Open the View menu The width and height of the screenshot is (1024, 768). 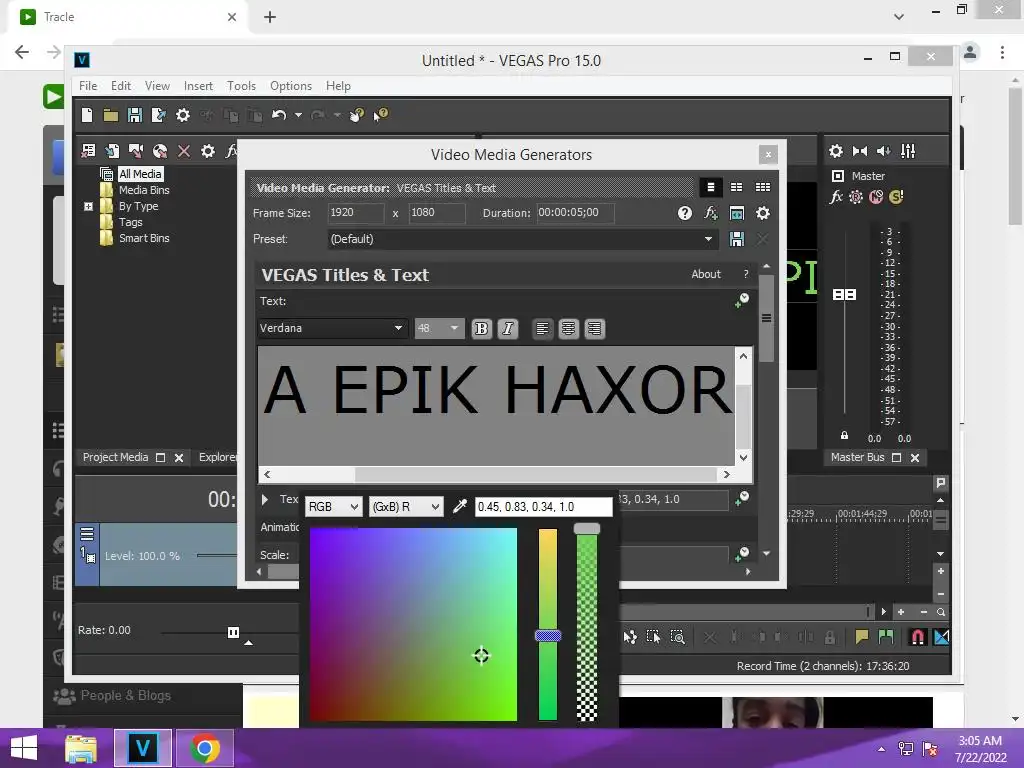(x=157, y=86)
